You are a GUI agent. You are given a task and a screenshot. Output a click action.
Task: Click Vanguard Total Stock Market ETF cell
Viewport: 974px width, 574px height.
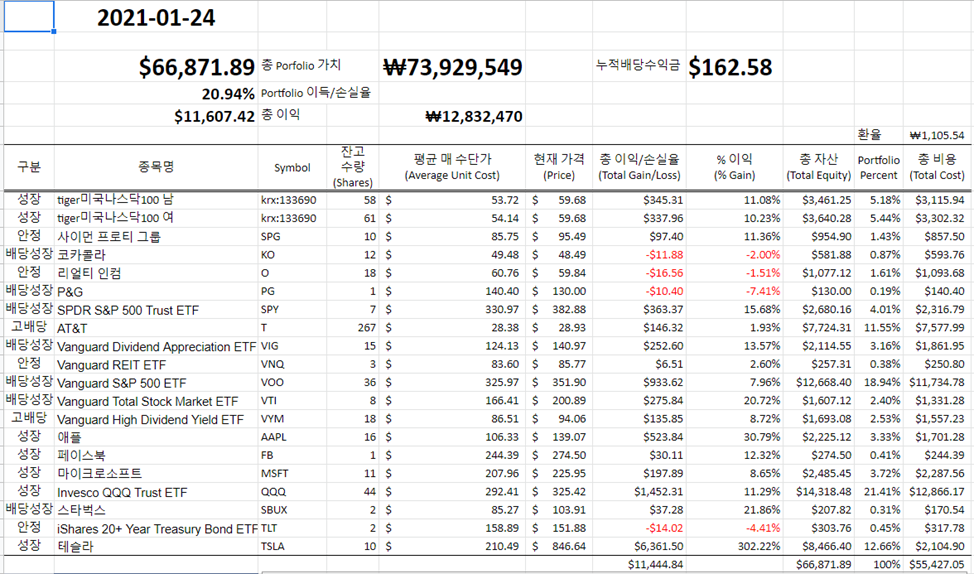click(156, 401)
